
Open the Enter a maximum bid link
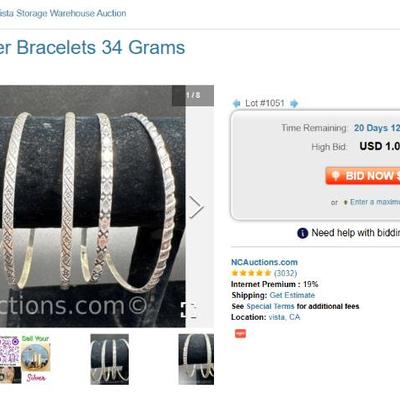click(375, 202)
